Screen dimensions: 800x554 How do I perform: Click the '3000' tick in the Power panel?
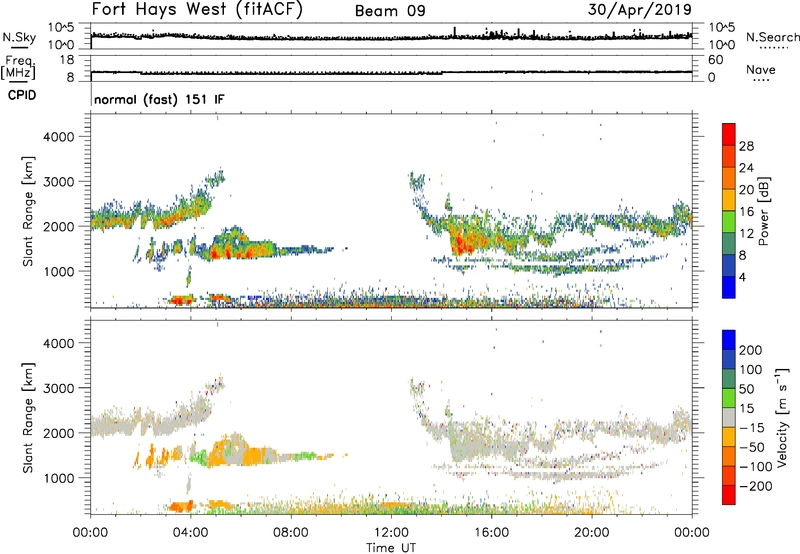59,182
